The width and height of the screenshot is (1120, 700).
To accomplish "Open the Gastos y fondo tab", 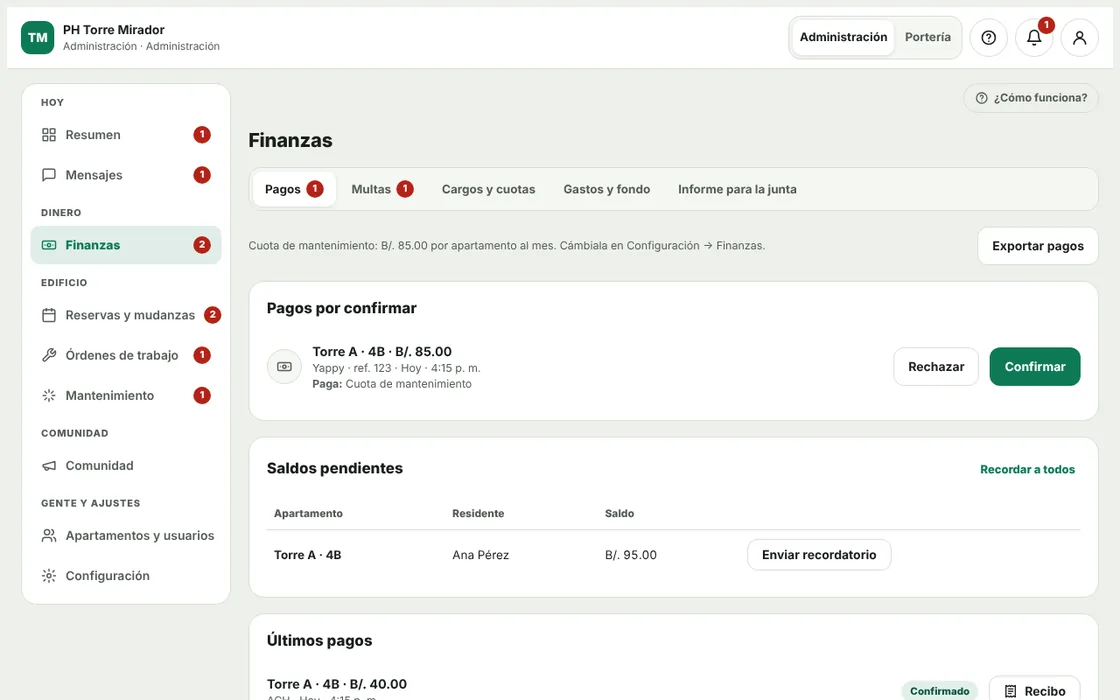I will (x=606, y=189).
